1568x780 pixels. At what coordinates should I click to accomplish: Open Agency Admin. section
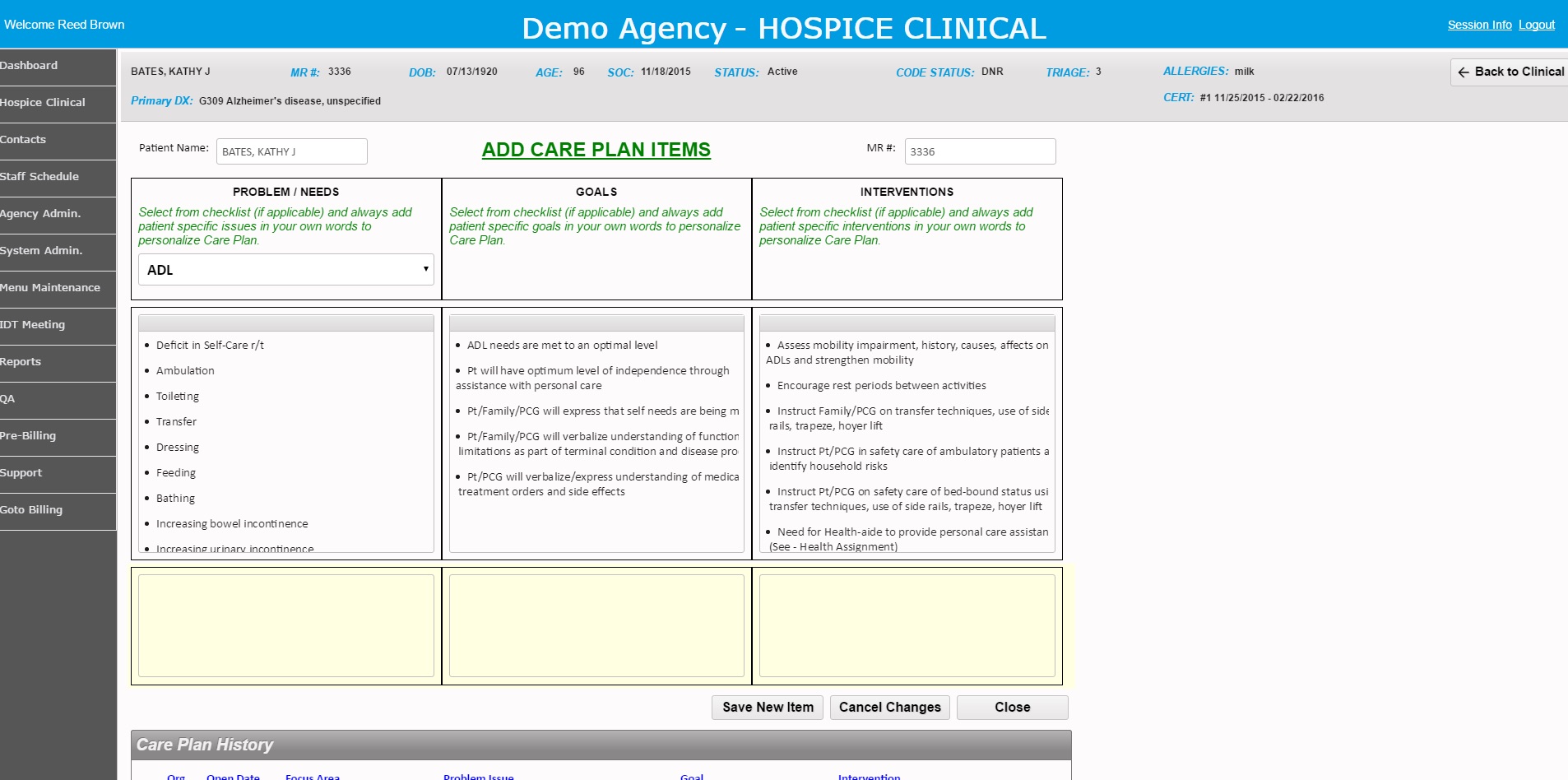58,214
